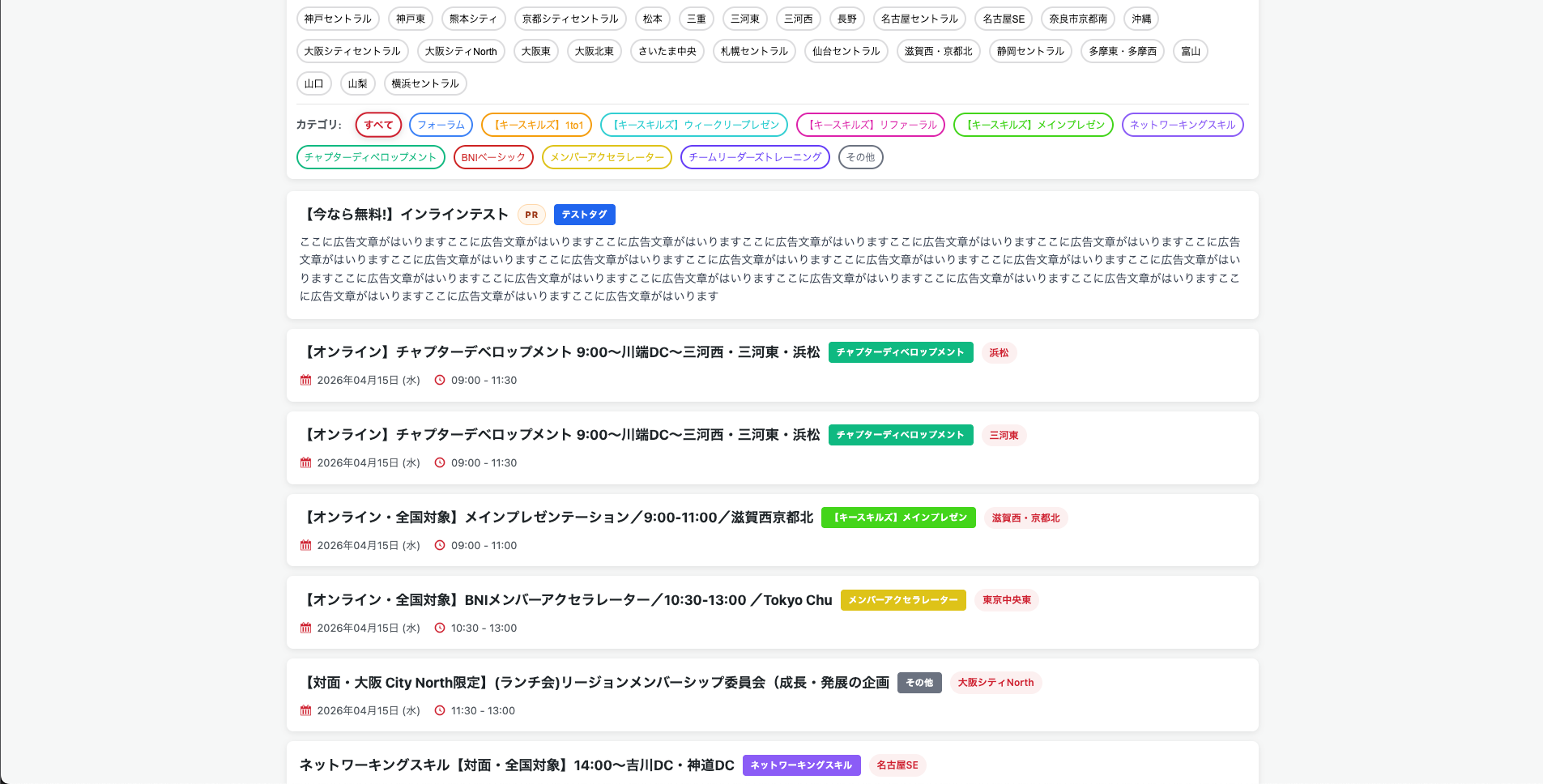Image resolution: width=1543 pixels, height=784 pixels.
Task: Click the calendar icon on the ランチ会 event
Action: click(x=305, y=710)
